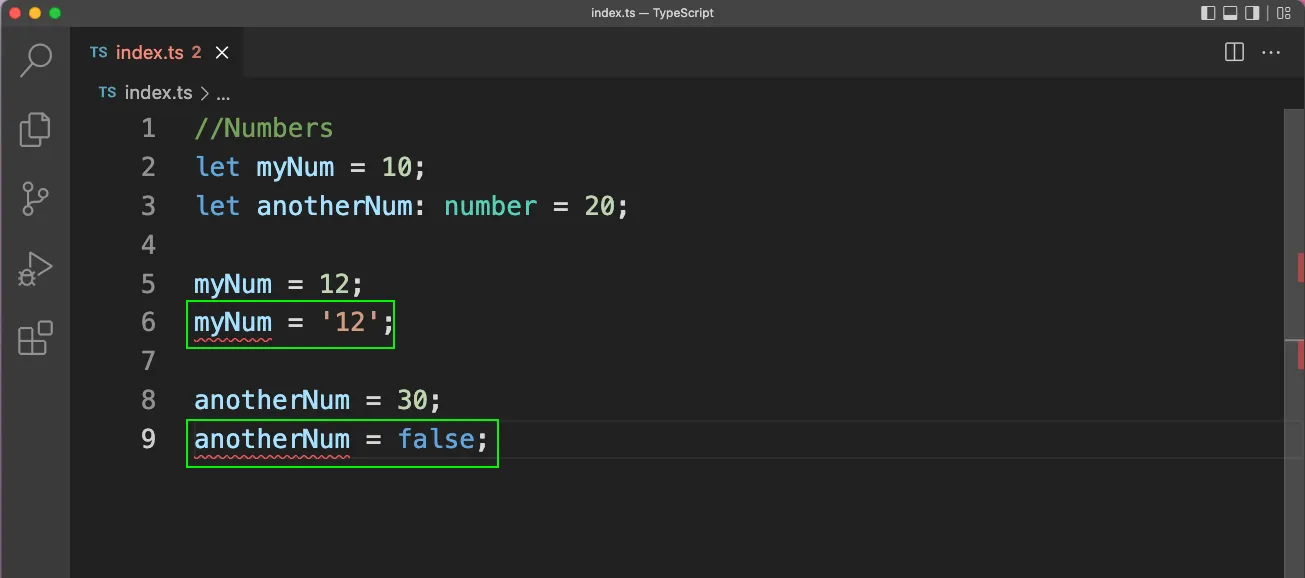Open the Source Control view

35,199
